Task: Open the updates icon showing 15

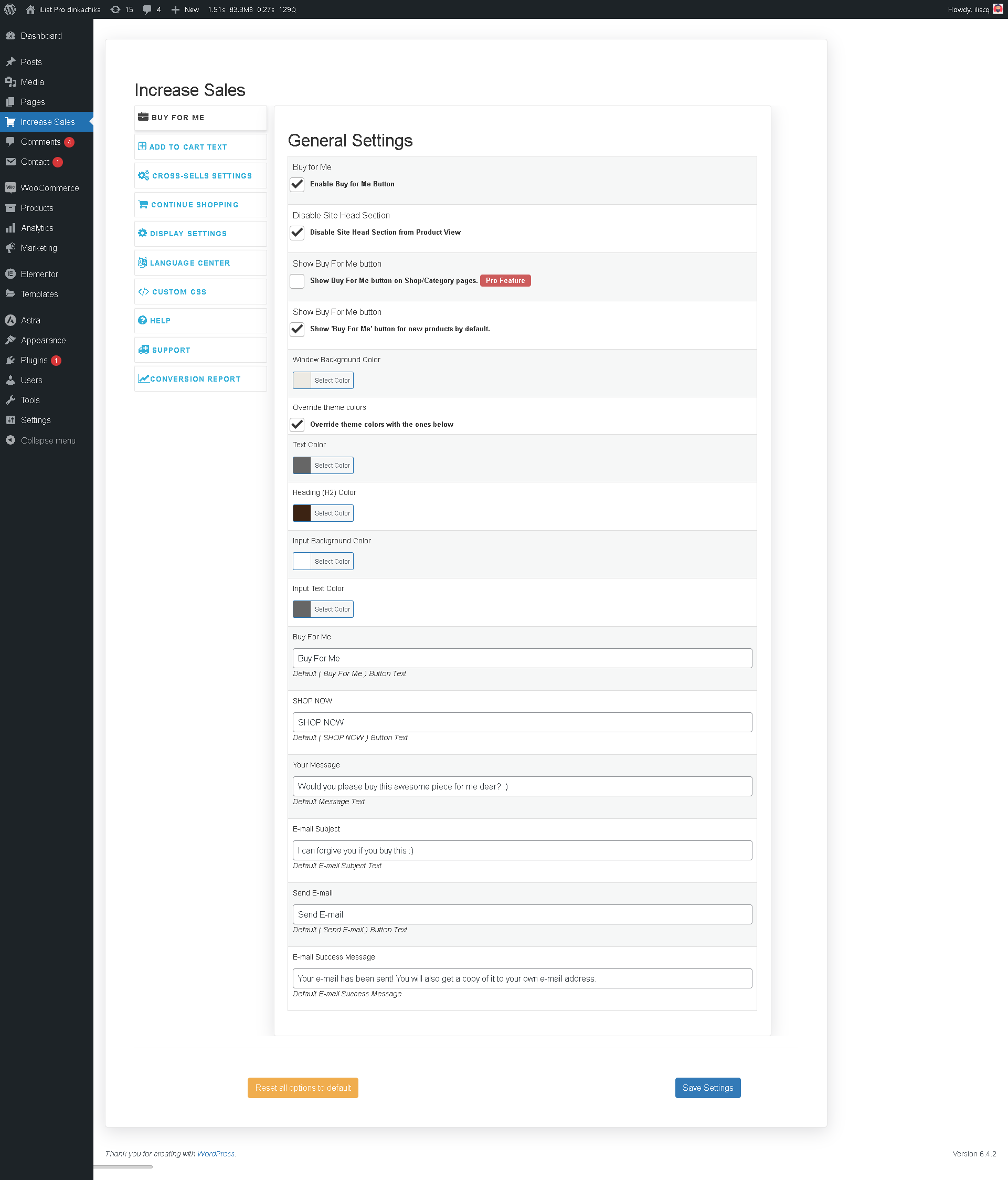Action: pyautogui.click(x=115, y=9)
